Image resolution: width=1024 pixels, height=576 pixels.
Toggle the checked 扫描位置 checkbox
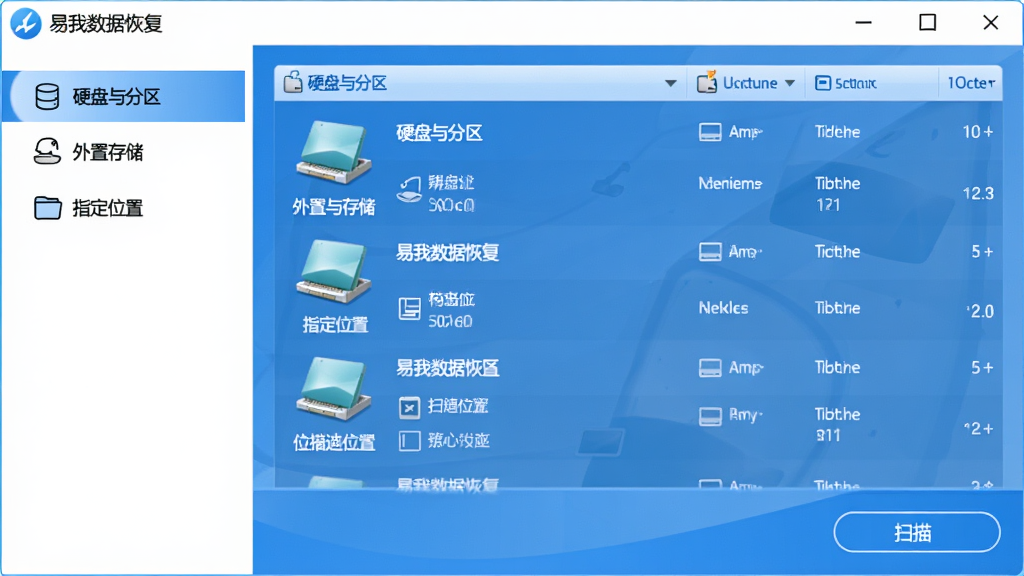tap(409, 408)
